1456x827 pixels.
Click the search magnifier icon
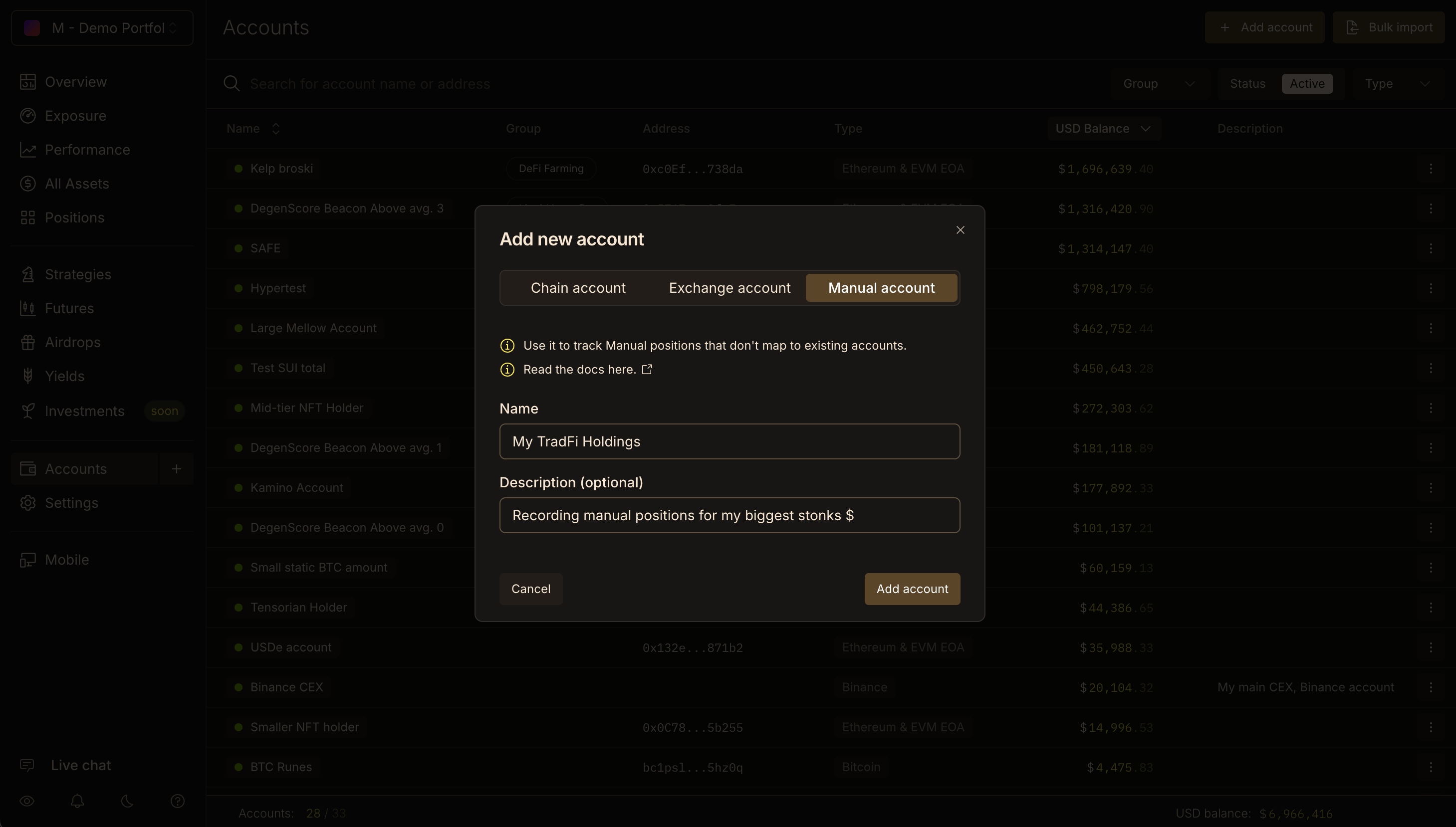coord(231,84)
